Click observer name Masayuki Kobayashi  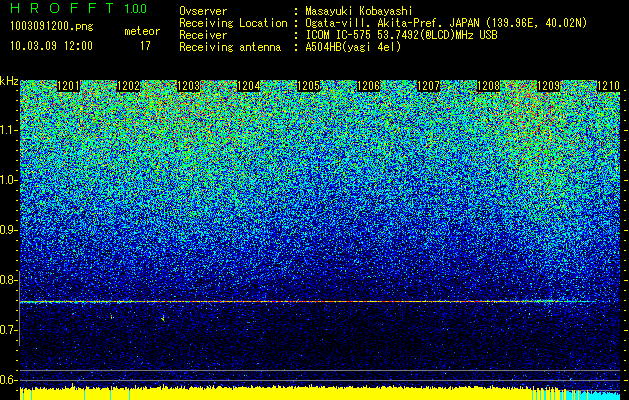359,11
